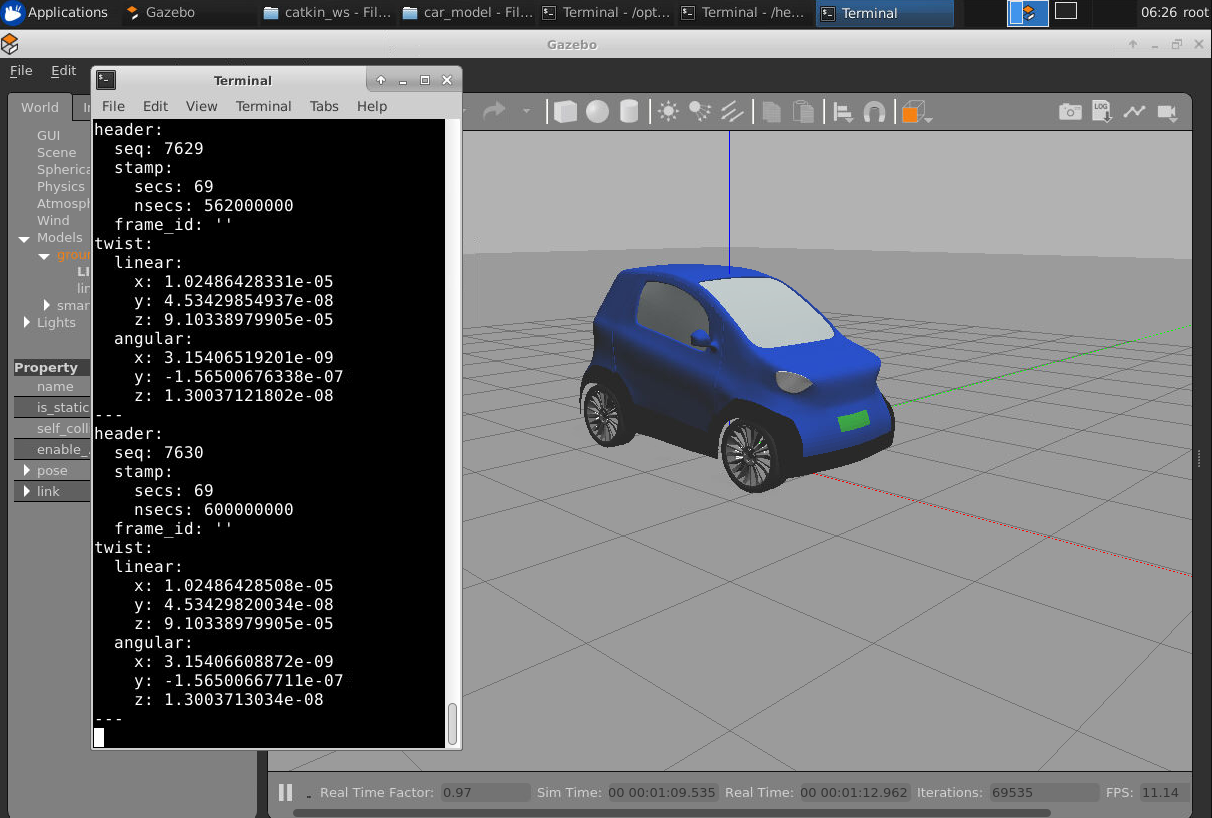Viewport: 1212px width, 818px height.
Task: Expand the Lights tree node
Action: [x=27, y=322]
